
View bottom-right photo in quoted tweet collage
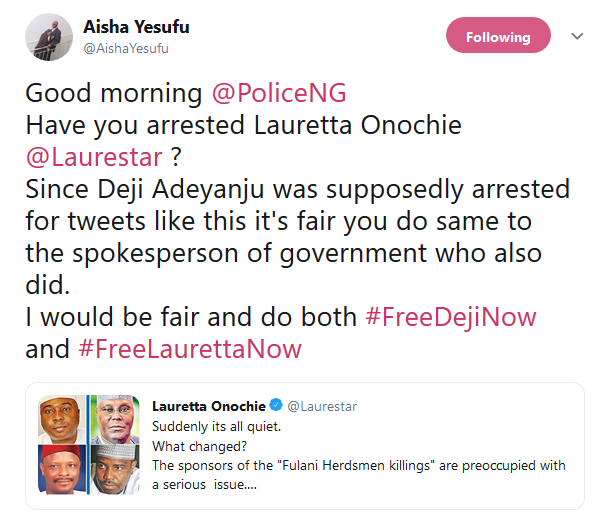tap(115, 469)
